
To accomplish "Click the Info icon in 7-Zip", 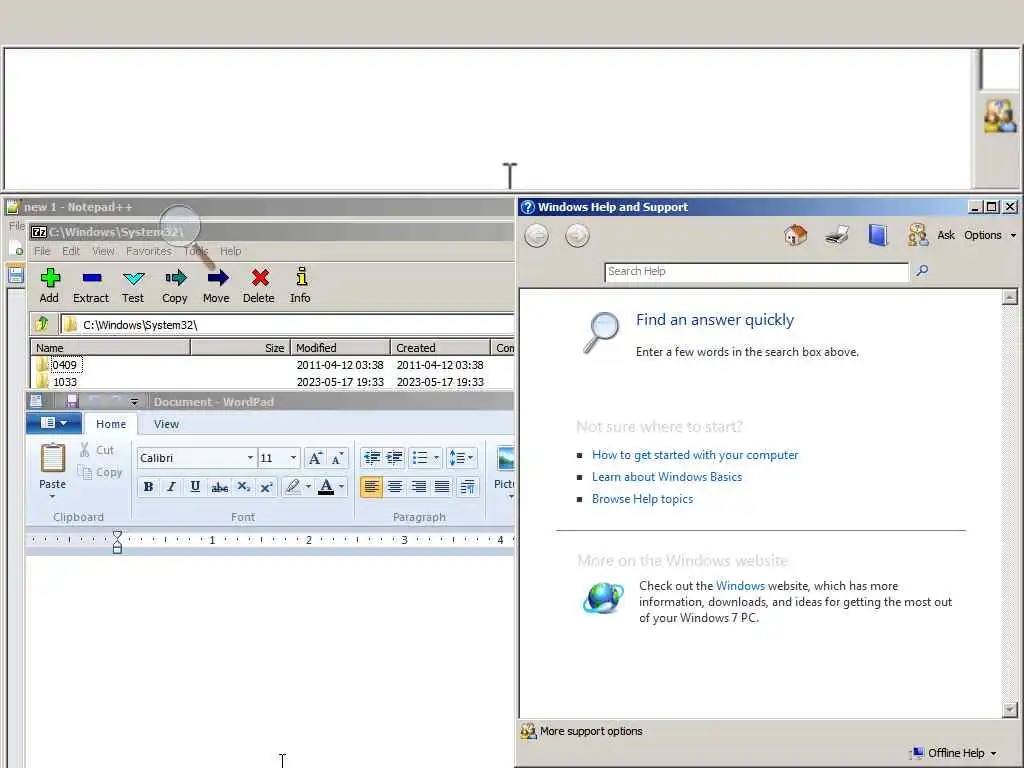I will (301, 277).
